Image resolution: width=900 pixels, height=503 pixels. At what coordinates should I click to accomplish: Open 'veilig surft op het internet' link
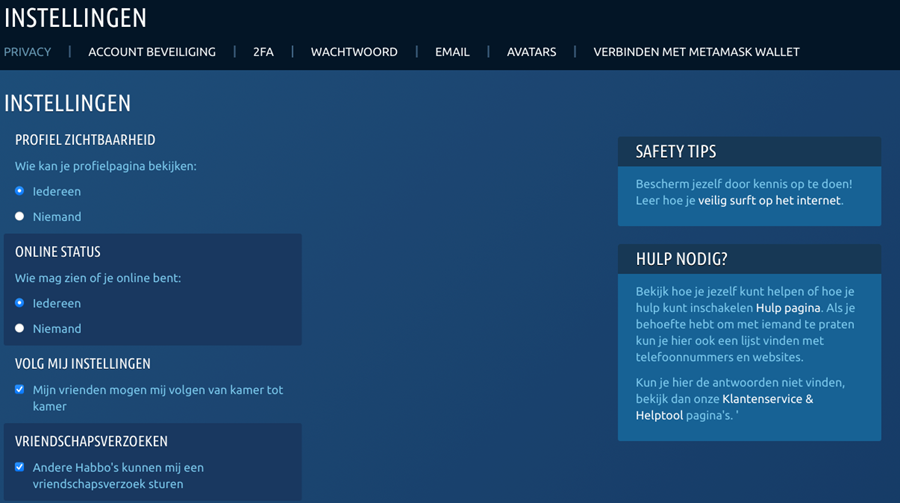point(769,200)
